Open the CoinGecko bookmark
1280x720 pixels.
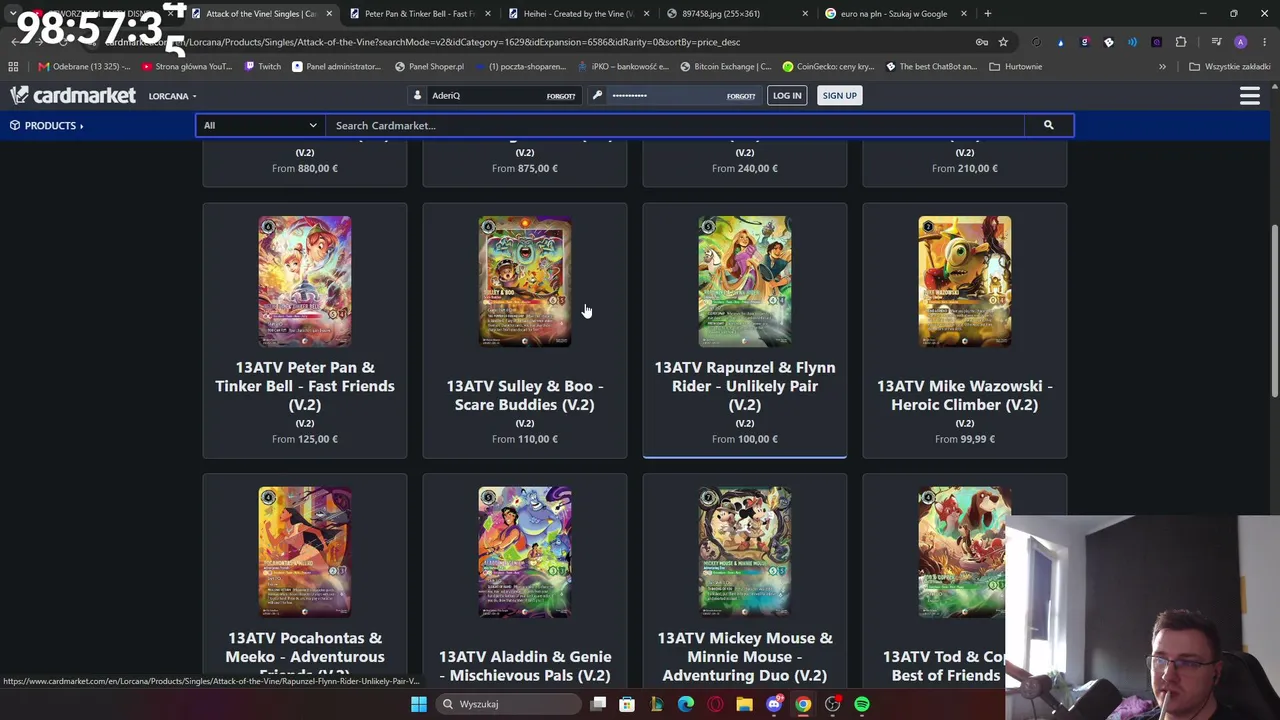pos(828,67)
